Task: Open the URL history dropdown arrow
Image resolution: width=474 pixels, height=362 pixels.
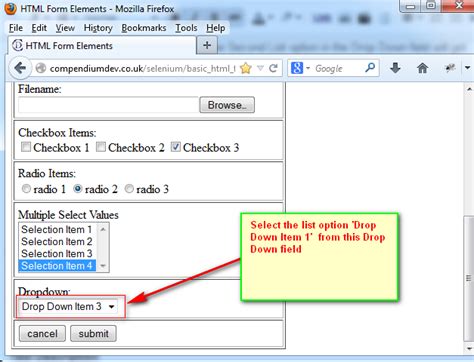Action: pyautogui.click(x=261, y=68)
